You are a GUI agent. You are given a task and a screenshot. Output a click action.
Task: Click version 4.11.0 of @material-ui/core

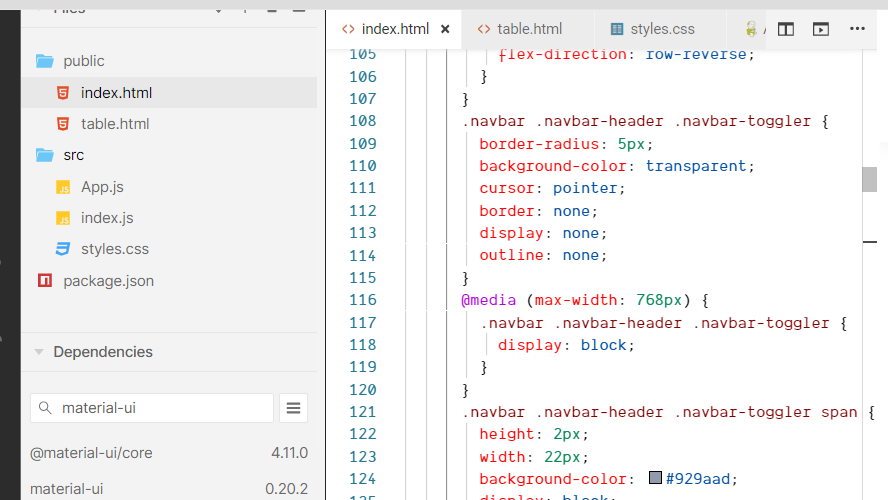[x=289, y=453]
